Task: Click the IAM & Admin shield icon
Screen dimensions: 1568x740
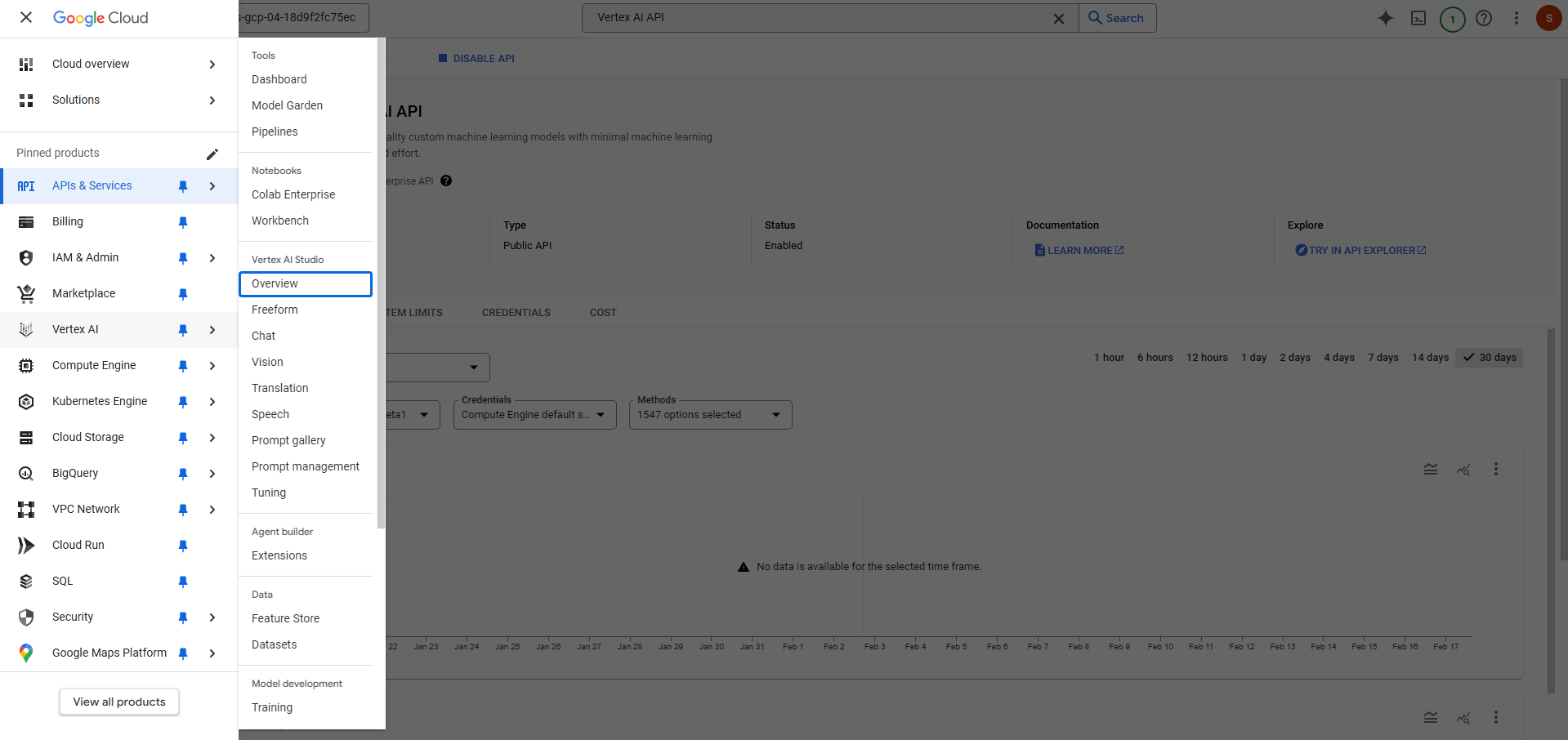Action: point(26,258)
